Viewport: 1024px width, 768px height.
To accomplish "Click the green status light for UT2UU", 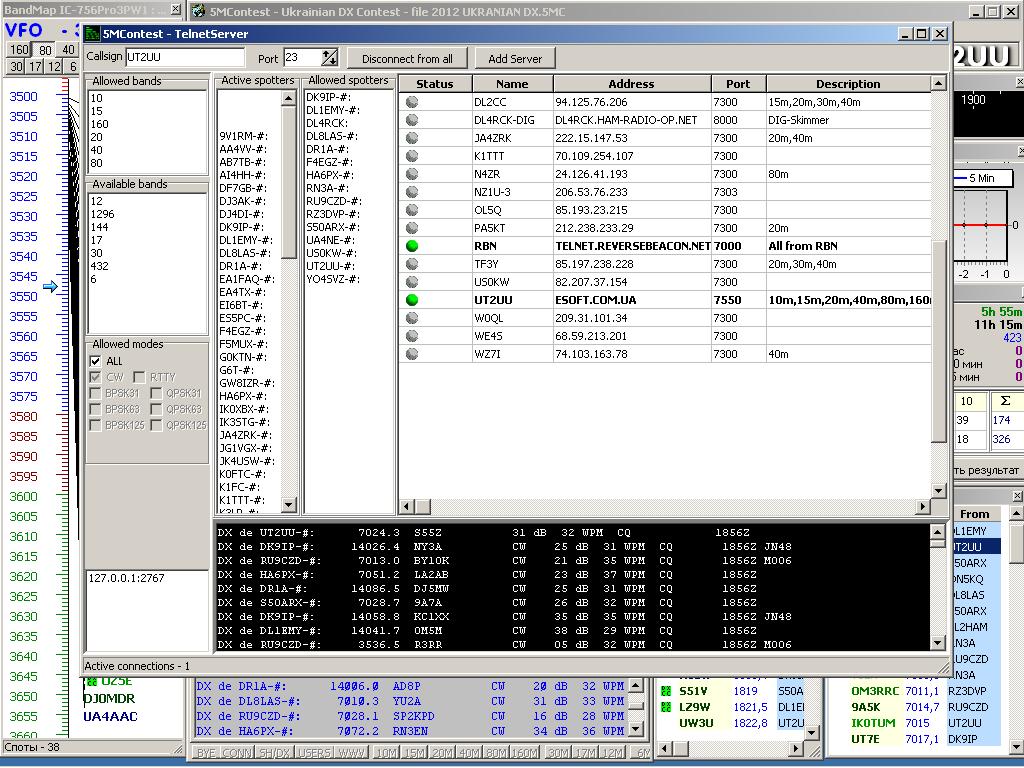I will coord(412,300).
